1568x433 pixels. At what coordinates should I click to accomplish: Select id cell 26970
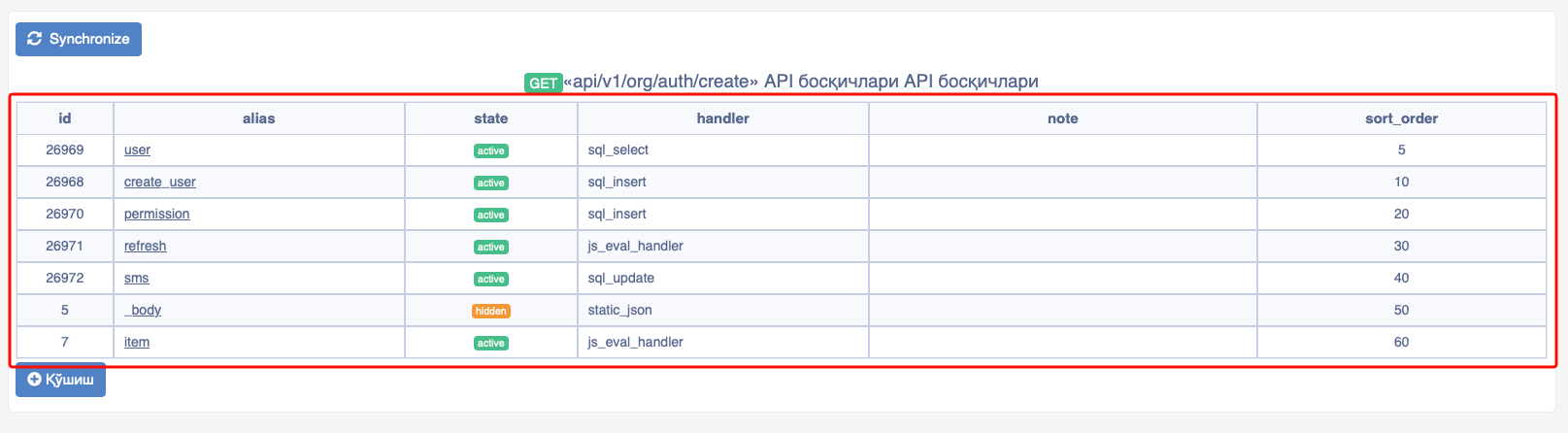65,214
